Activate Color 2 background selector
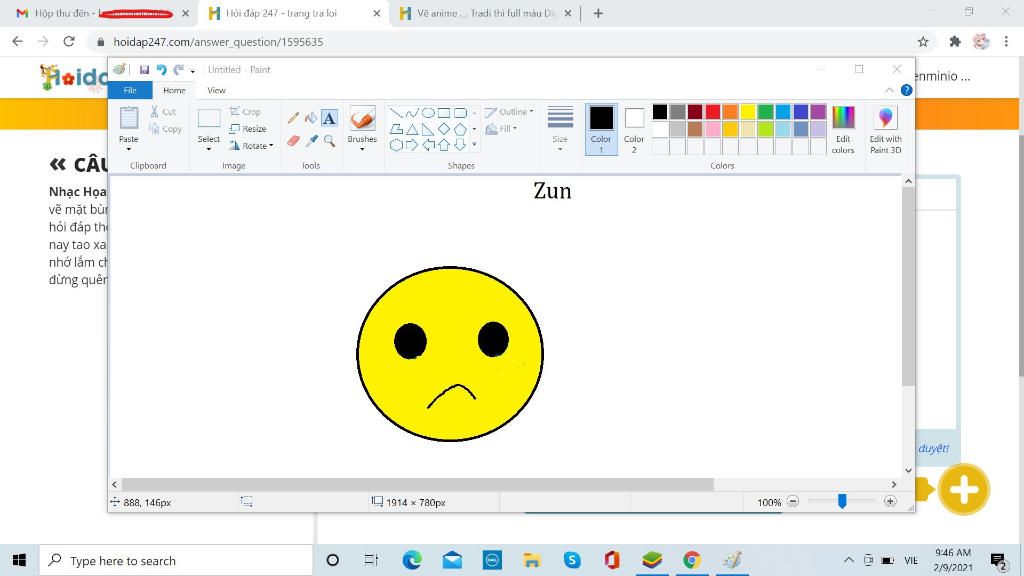This screenshot has width=1024, height=576. [634, 129]
